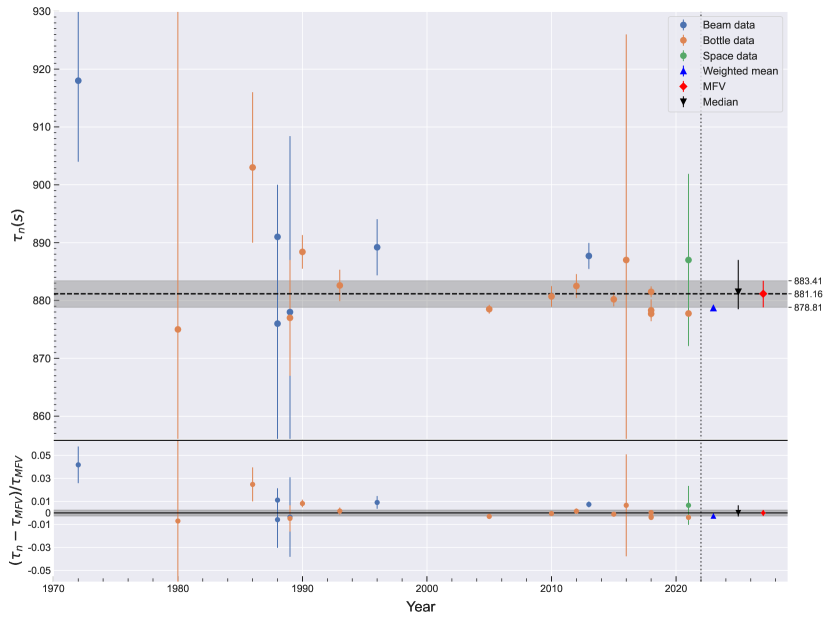Click the red MFV diamond in legend
The width and height of the screenshot is (830, 623).
point(683,86)
